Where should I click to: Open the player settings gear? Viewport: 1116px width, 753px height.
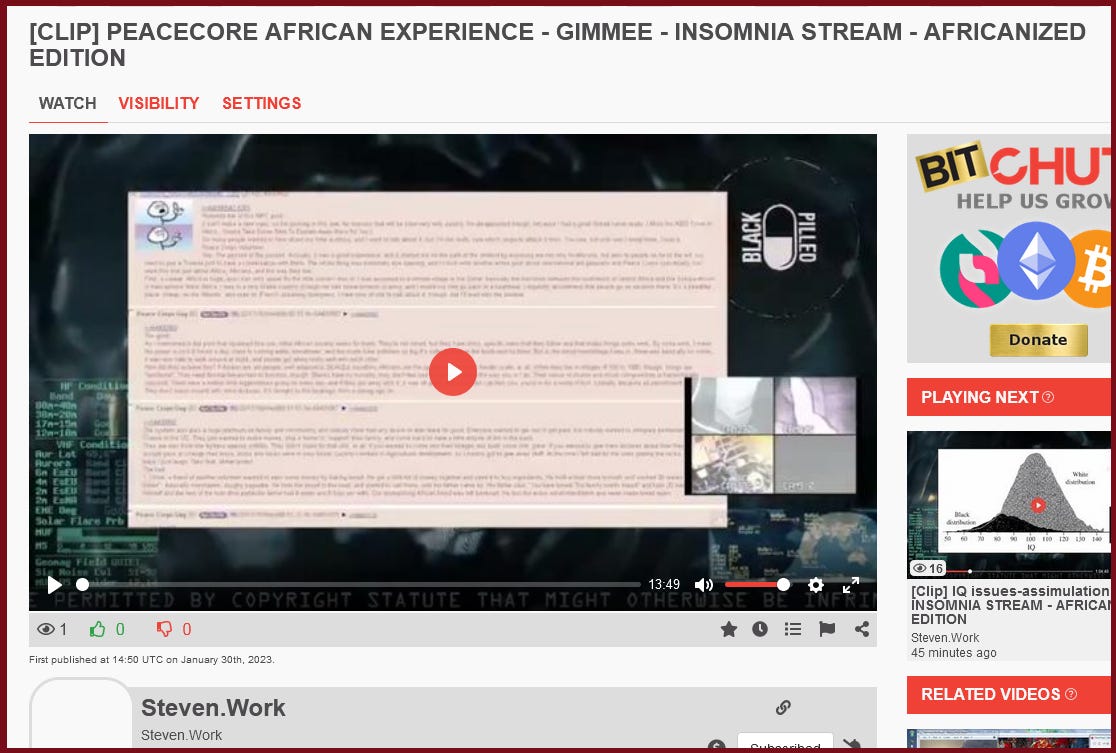[816, 585]
